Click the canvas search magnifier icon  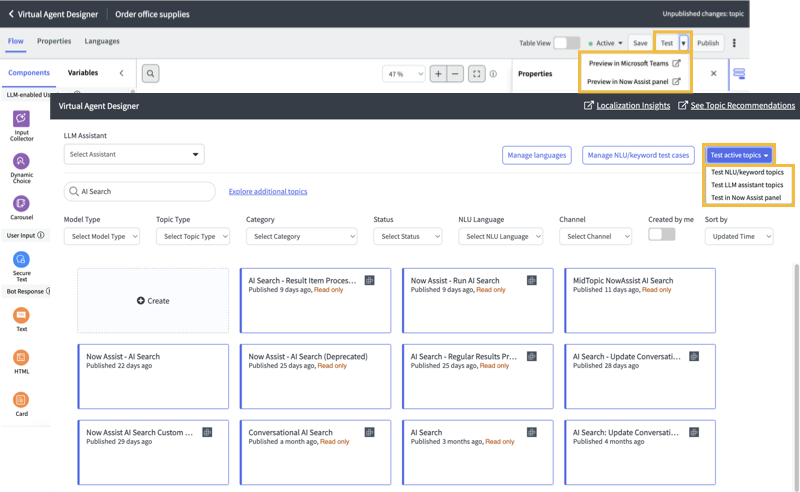[x=151, y=73]
